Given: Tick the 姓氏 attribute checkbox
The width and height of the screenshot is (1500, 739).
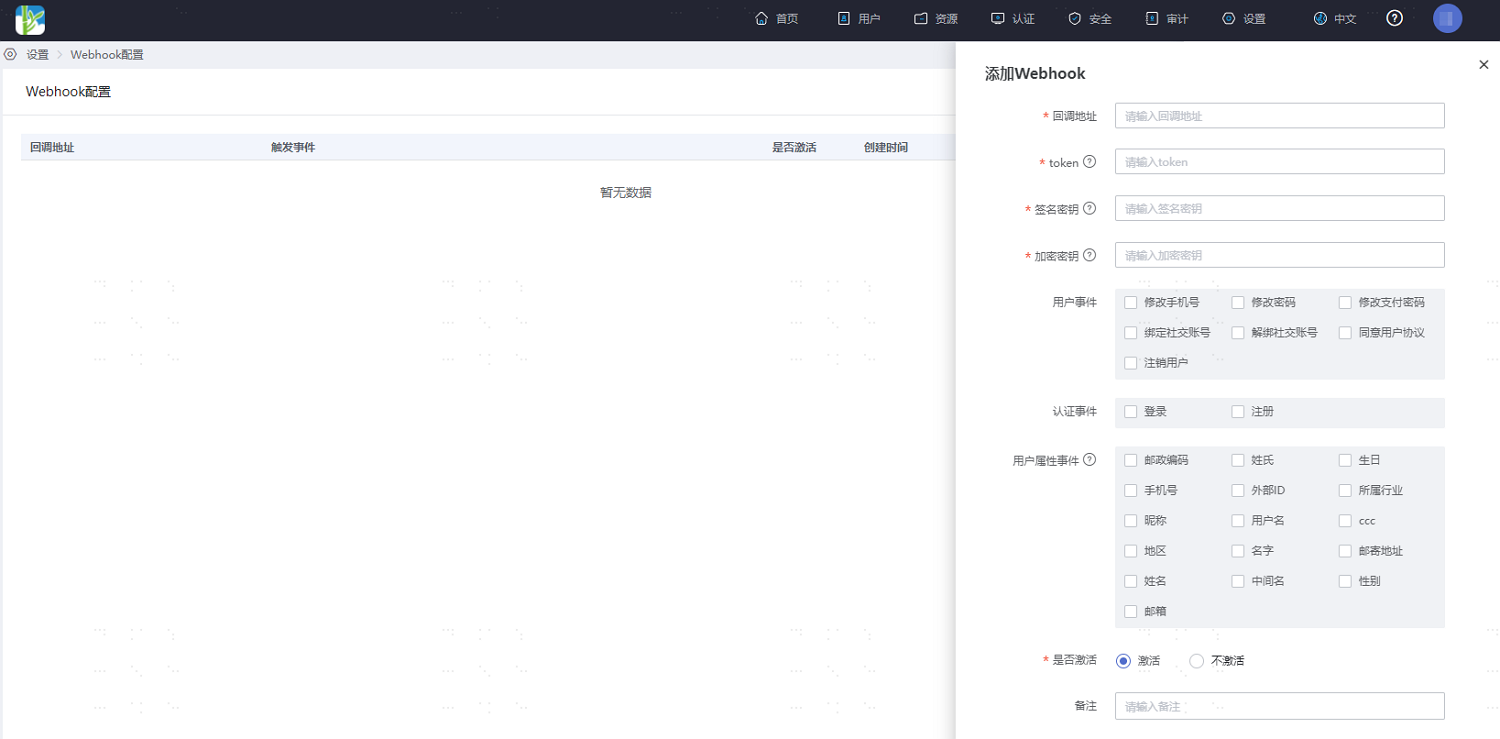Looking at the screenshot, I should click(x=1238, y=460).
